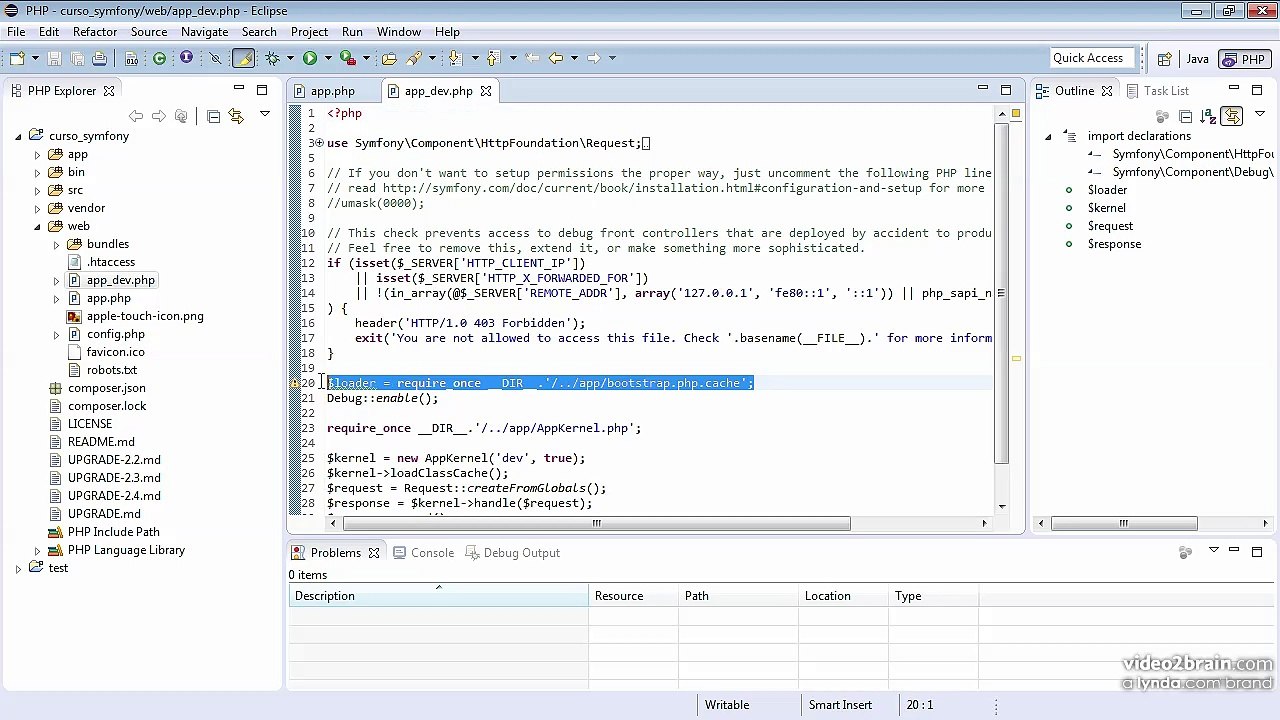The image size is (1280, 720).
Task: Click the purple I new interface icon
Action: 186,58
